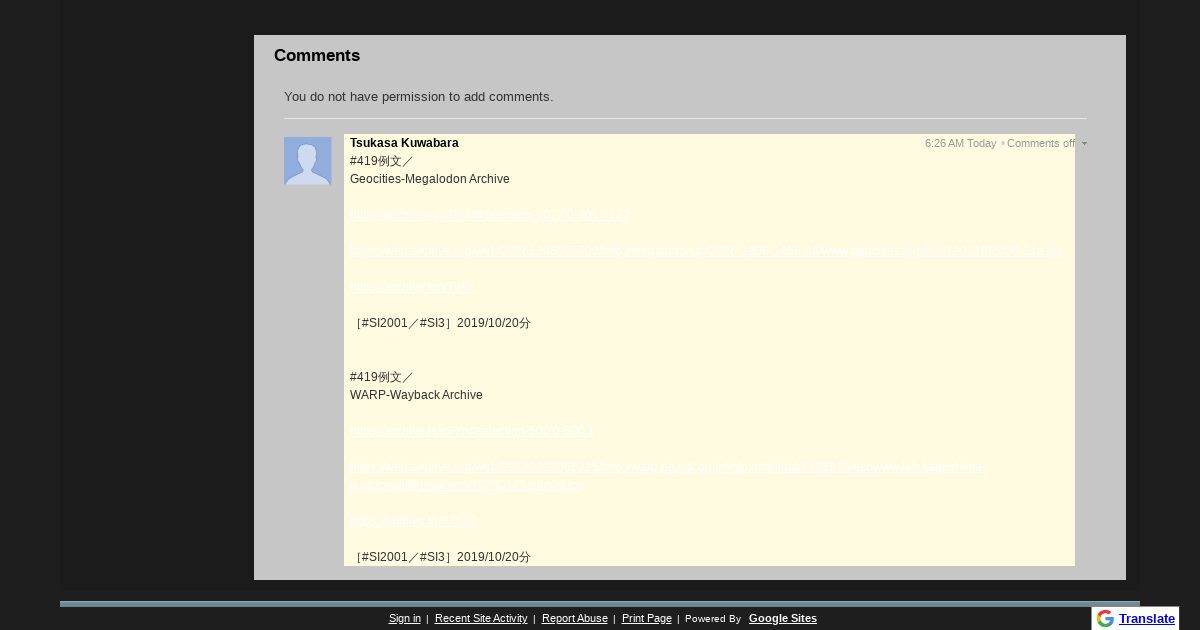
Task: Visit the Google Sites link
Action: [x=783, y=618]
